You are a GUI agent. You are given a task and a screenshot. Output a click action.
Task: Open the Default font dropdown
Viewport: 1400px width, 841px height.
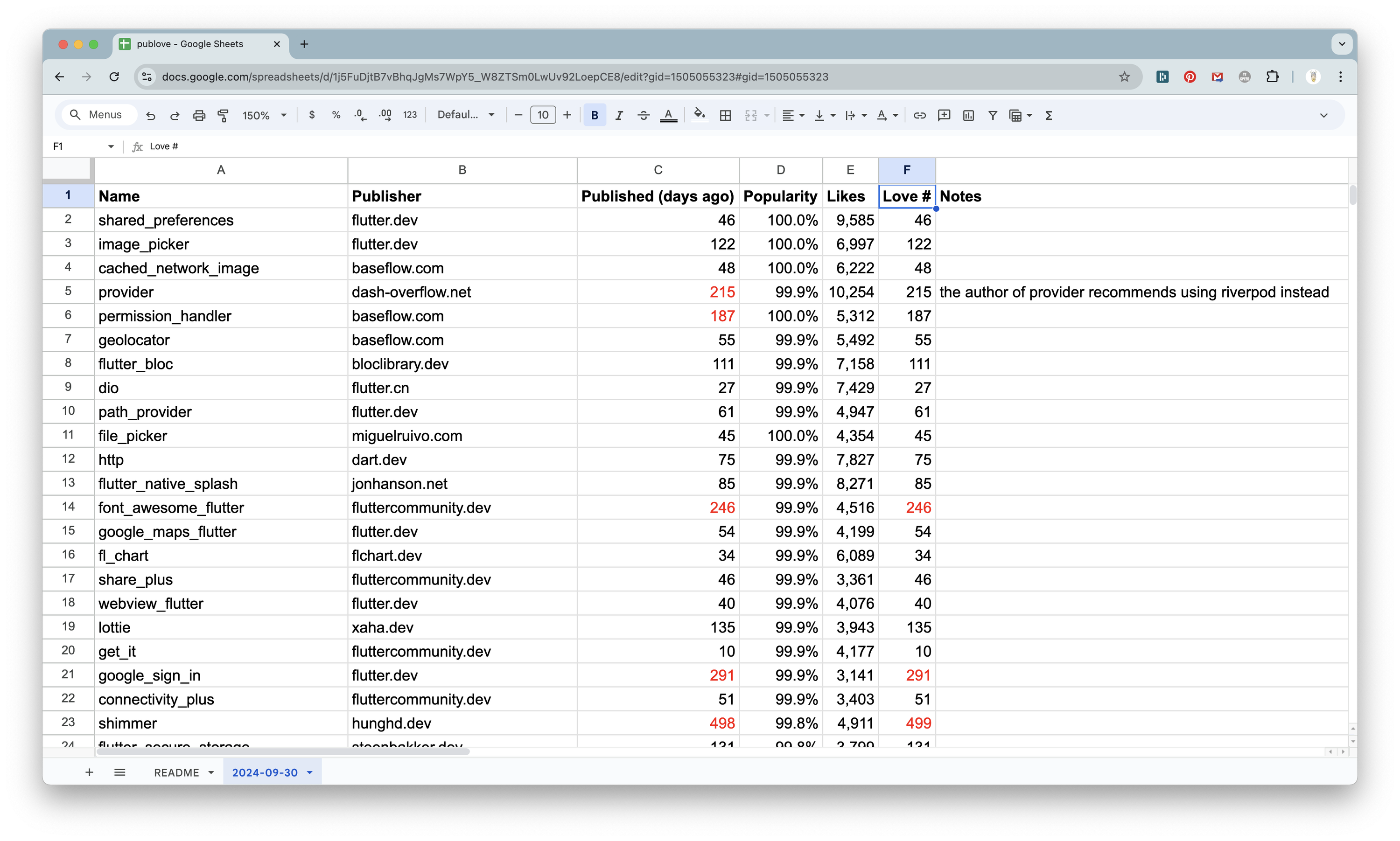point(466,115)
